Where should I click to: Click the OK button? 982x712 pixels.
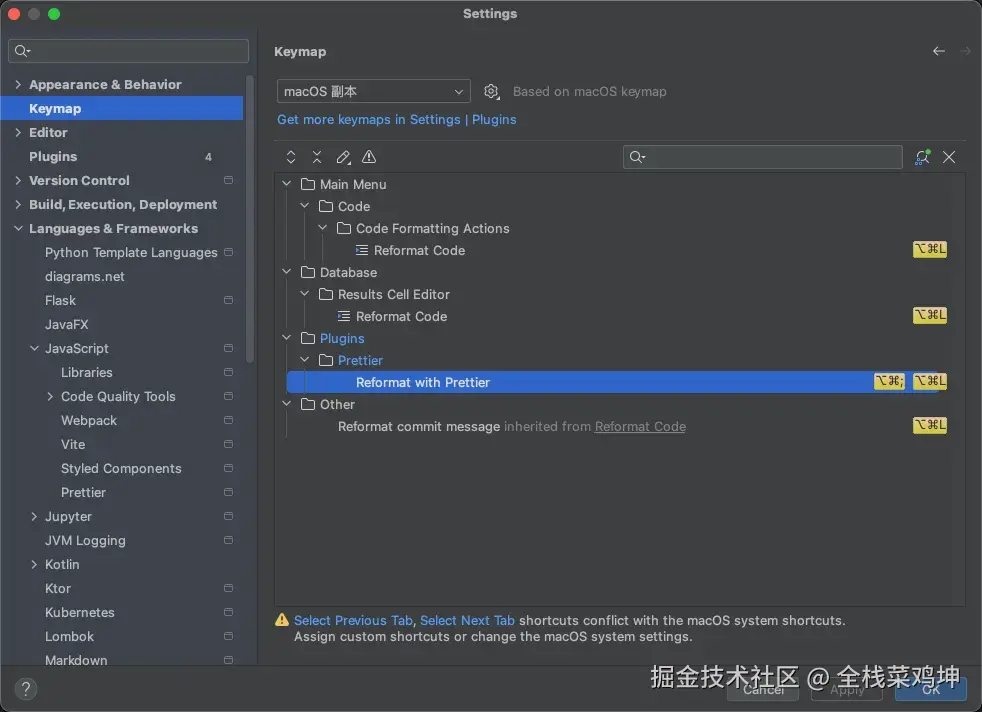(931, 689)
